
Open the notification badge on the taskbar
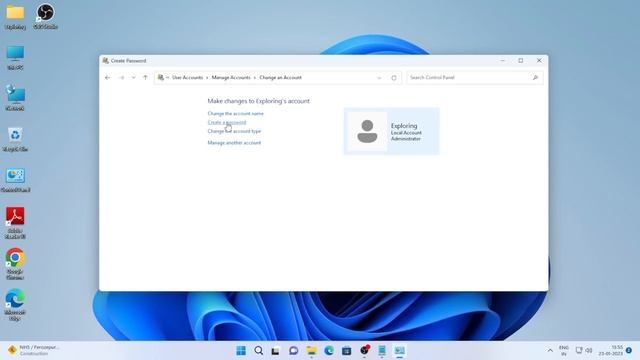pos(629,351)
